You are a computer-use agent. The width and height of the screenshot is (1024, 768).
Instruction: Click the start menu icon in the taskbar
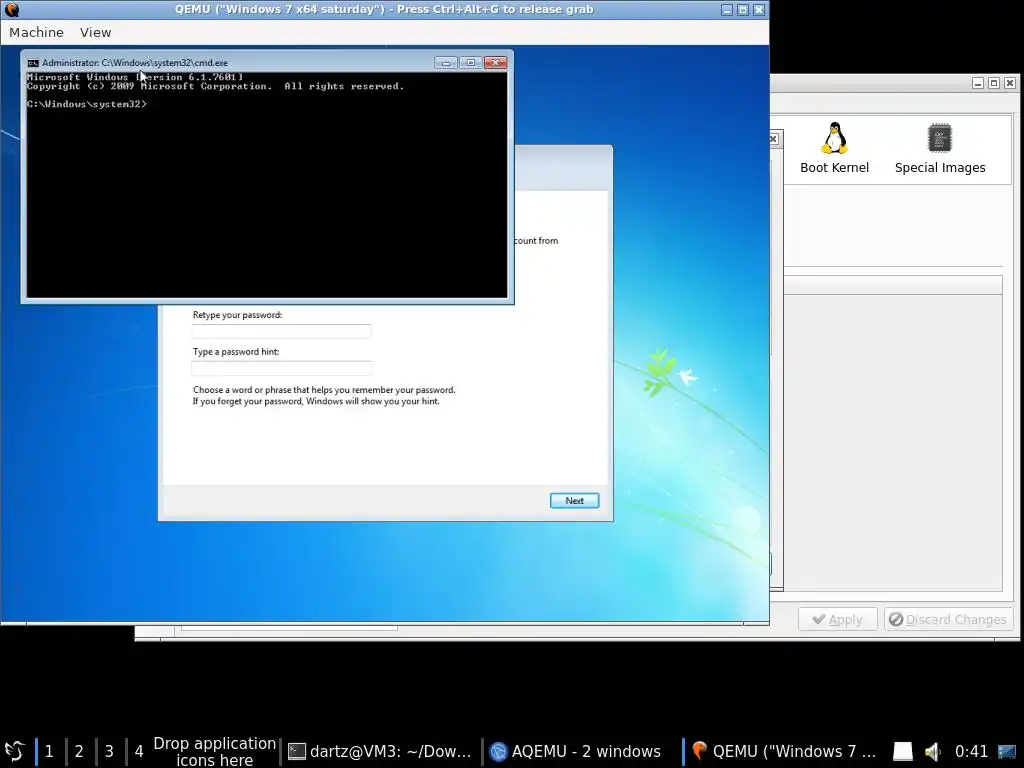coord(14,751)
